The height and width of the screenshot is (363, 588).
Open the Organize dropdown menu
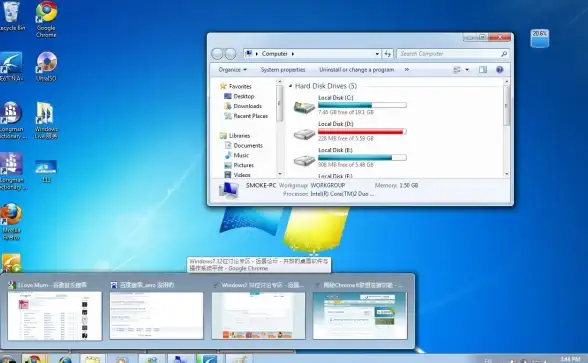click(x=232, y=70)
